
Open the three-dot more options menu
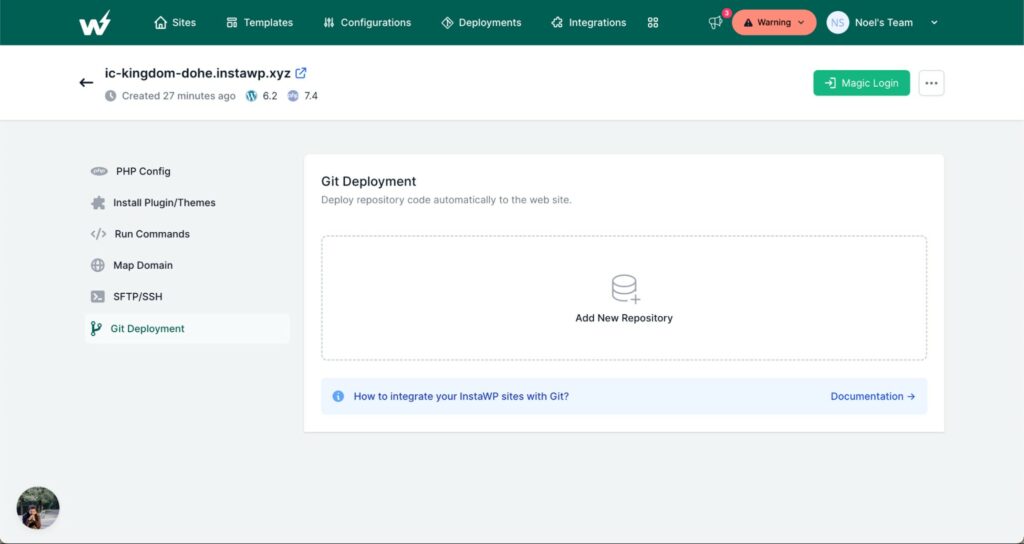click(x=931, y=83)
